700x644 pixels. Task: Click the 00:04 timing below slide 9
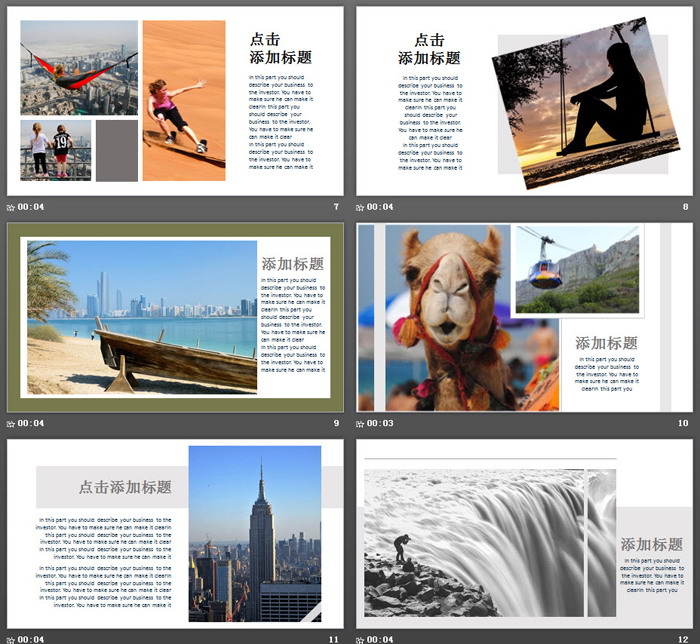click(31, 423)
